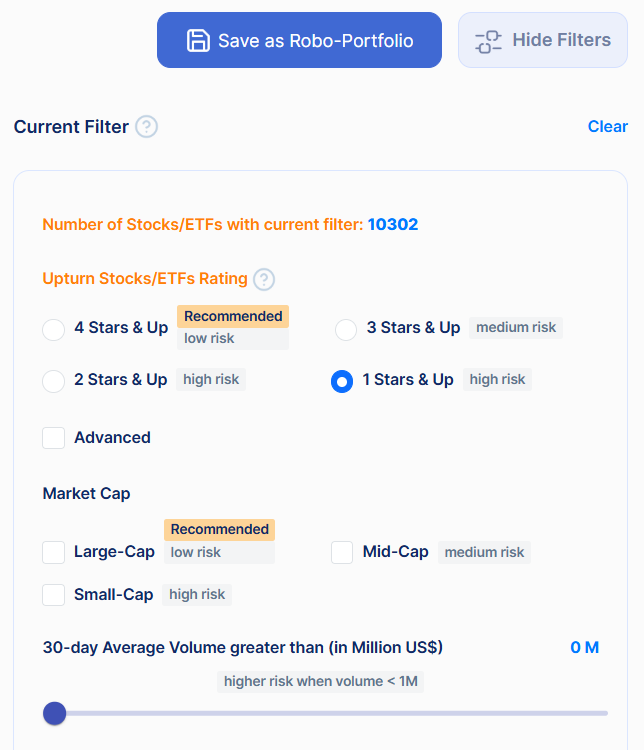Click the volume slider track middle
644x750 pixels.
[330, 713]
